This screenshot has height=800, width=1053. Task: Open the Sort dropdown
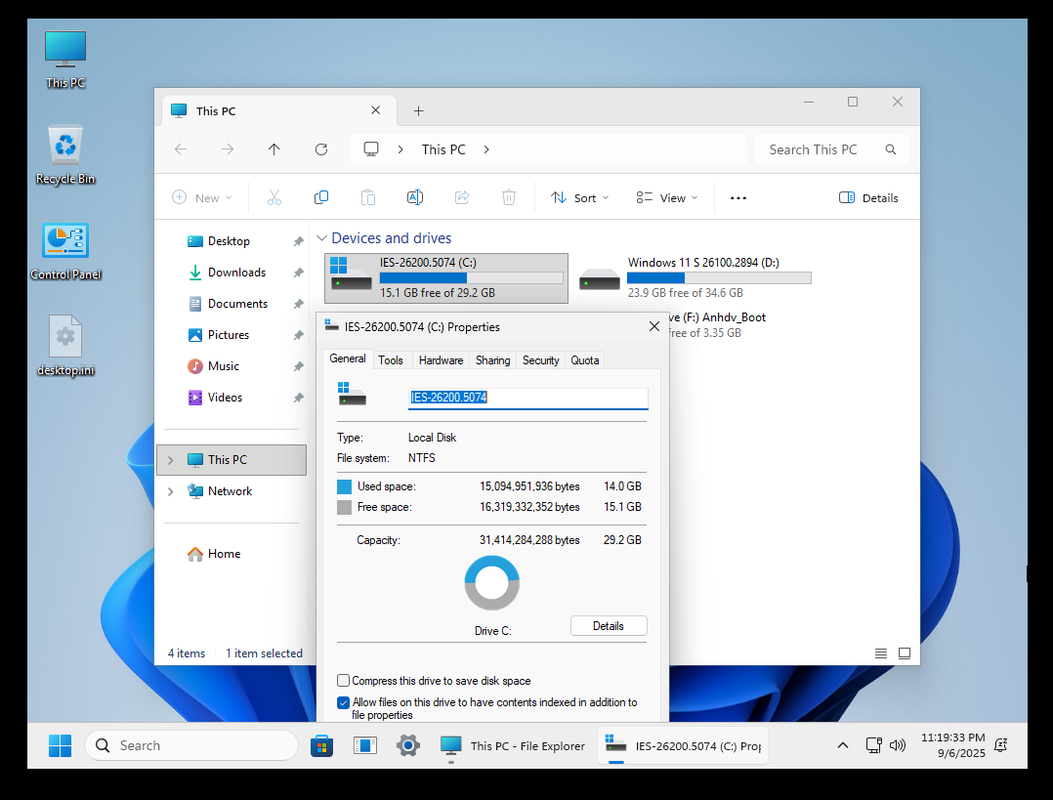pyautogui.click(x=580, y=197)
